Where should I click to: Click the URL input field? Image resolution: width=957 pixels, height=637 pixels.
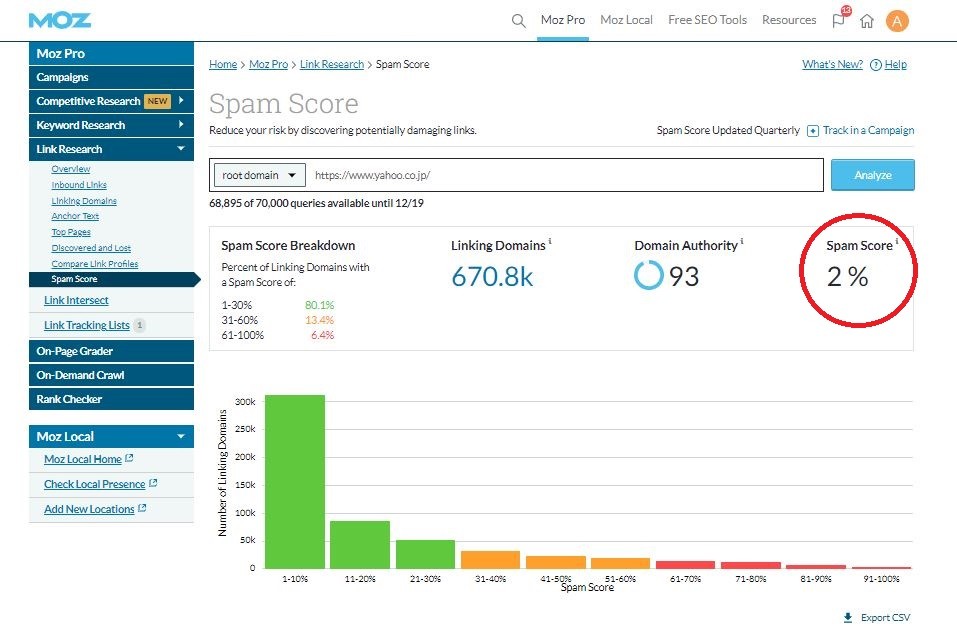tap(565, 175)
